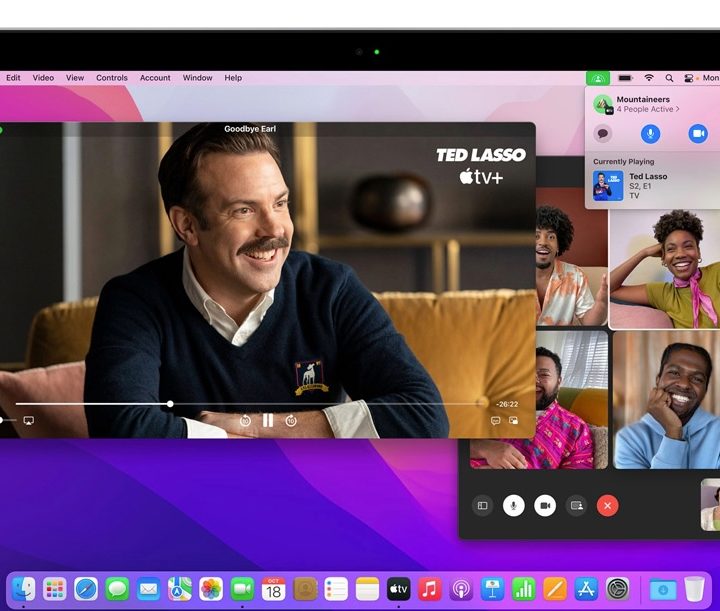720x611 pixels.
Task: Toggle microphone in SharePlay panel
Action: [650, 134]
